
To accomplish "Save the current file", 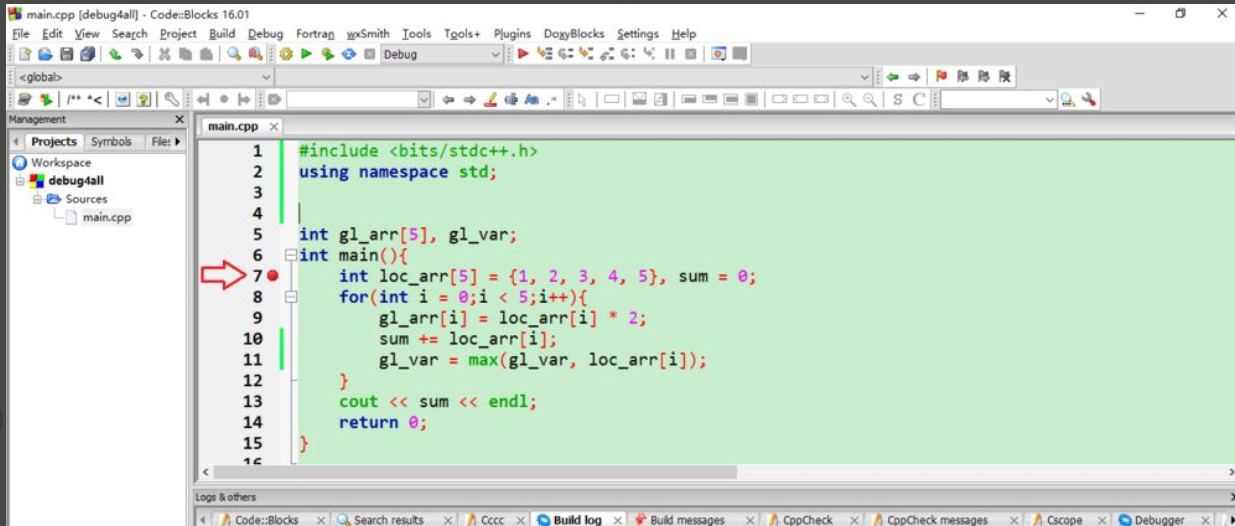I will (66, 54).
